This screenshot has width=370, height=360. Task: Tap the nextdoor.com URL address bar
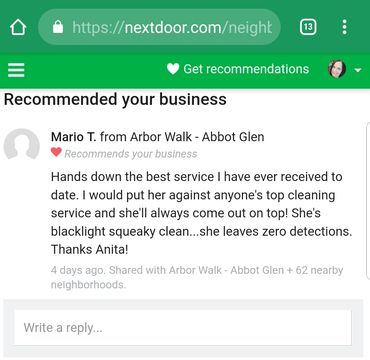click(x=160, y=27)
